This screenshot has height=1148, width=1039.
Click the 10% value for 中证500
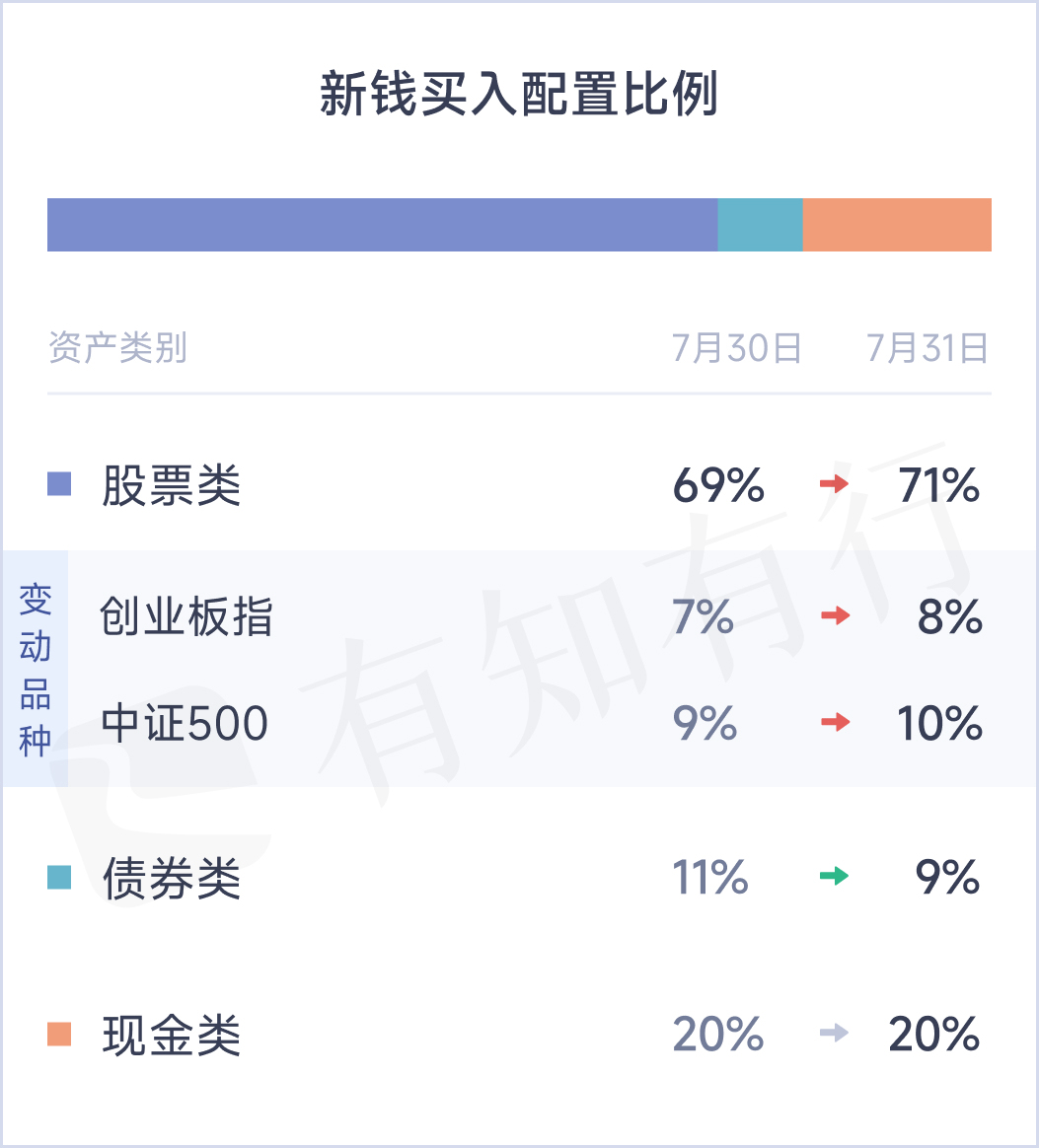click(x=939, y=723)
